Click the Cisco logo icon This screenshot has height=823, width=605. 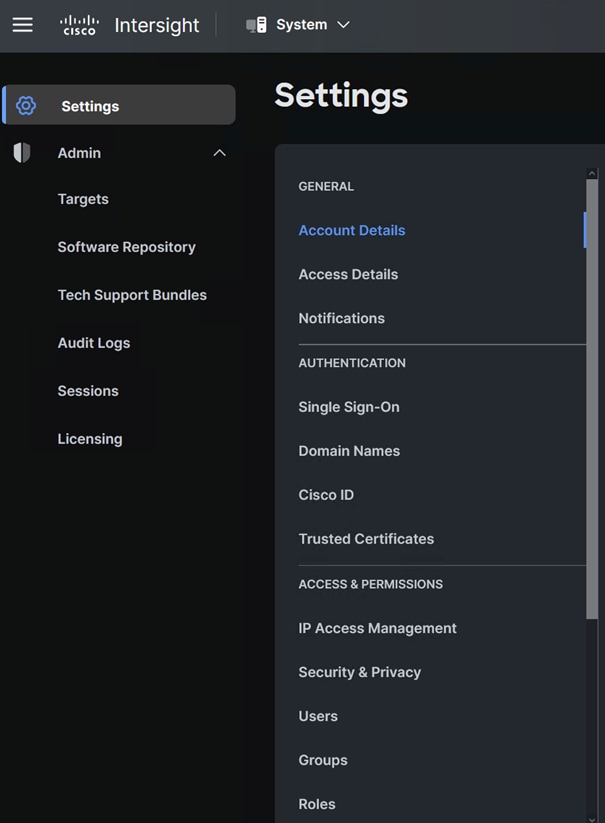[x=79, y=25]
